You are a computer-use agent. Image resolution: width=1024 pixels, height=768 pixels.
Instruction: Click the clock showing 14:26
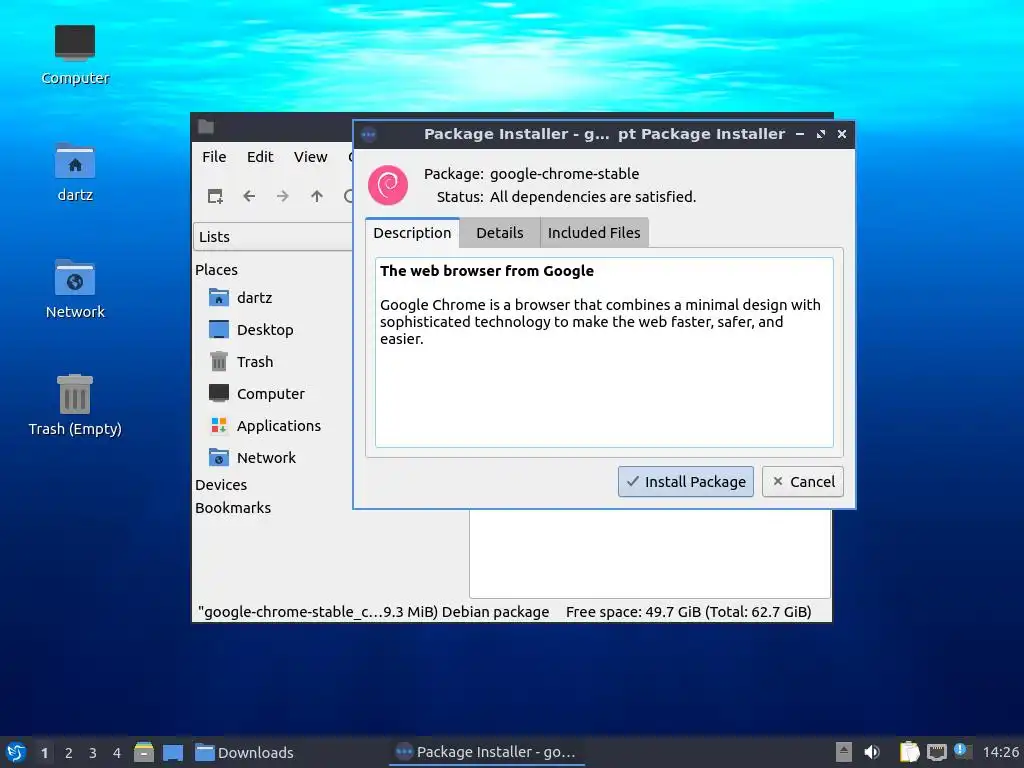(1000, 752)
